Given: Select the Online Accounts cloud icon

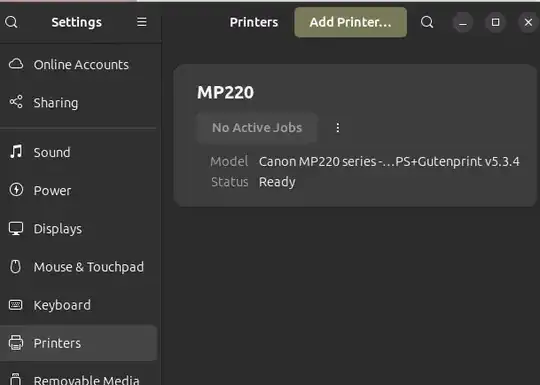Looking at the screenshot, I should tap(16, 64).
